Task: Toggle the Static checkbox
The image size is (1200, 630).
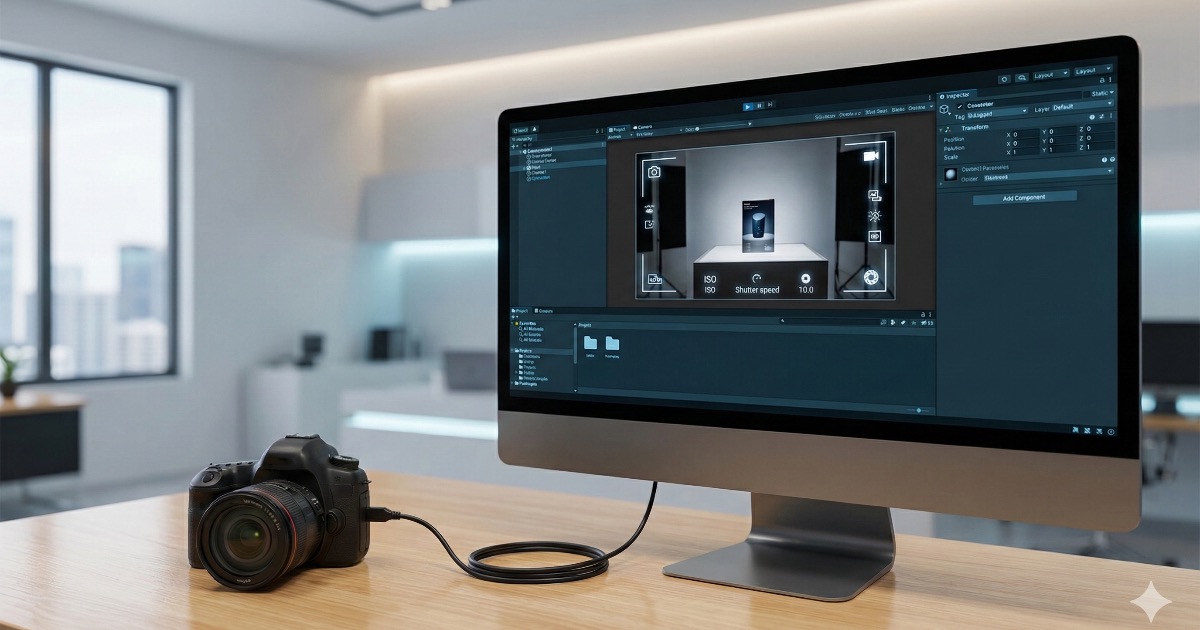Action: click(x=1086, y=94)
